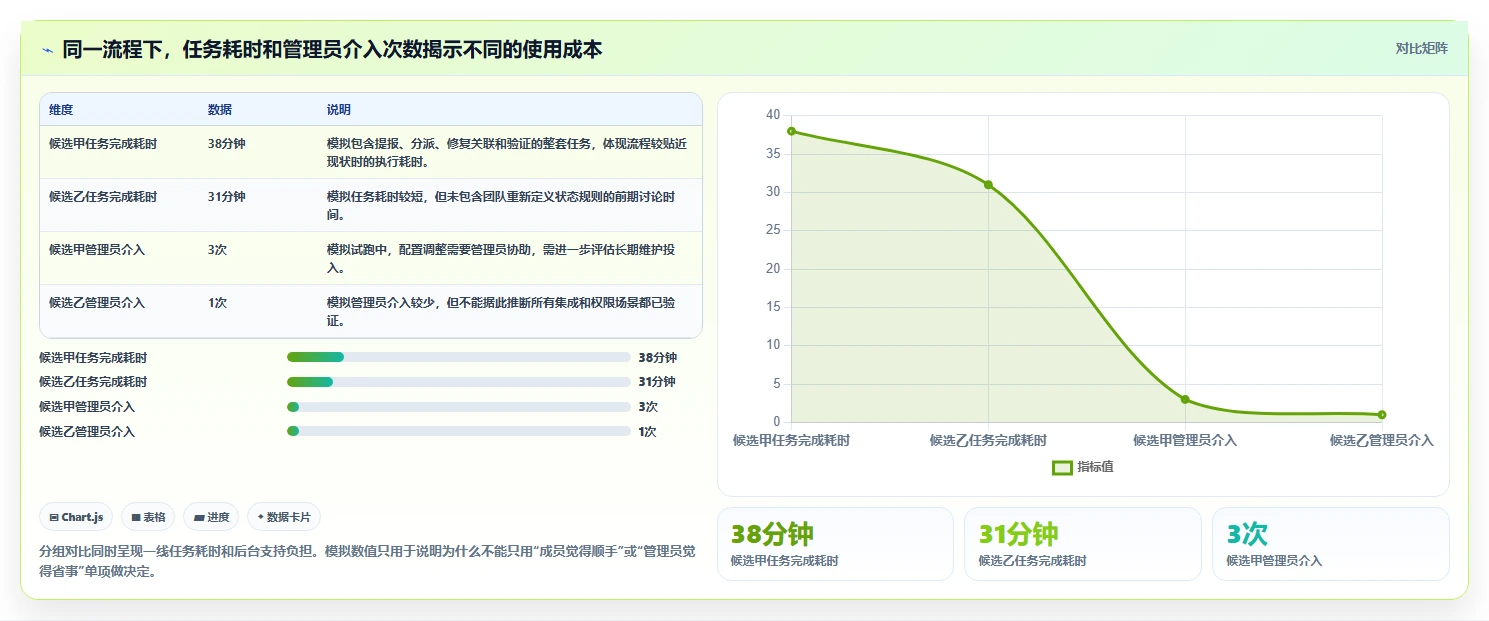Screen dimensions: 1489x621
Task: Click the 维度 column header
Action: tap(61, 109)
